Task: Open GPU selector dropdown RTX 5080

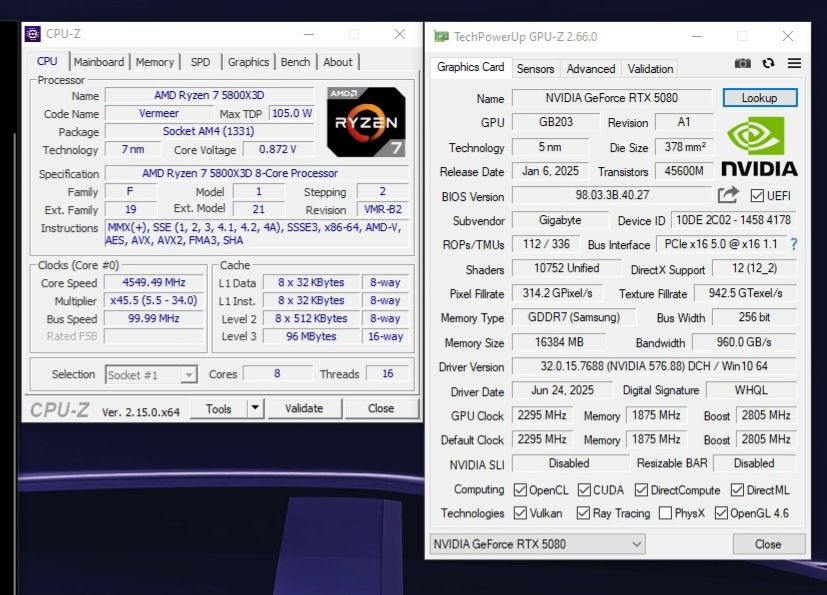Action: [537, 544]
